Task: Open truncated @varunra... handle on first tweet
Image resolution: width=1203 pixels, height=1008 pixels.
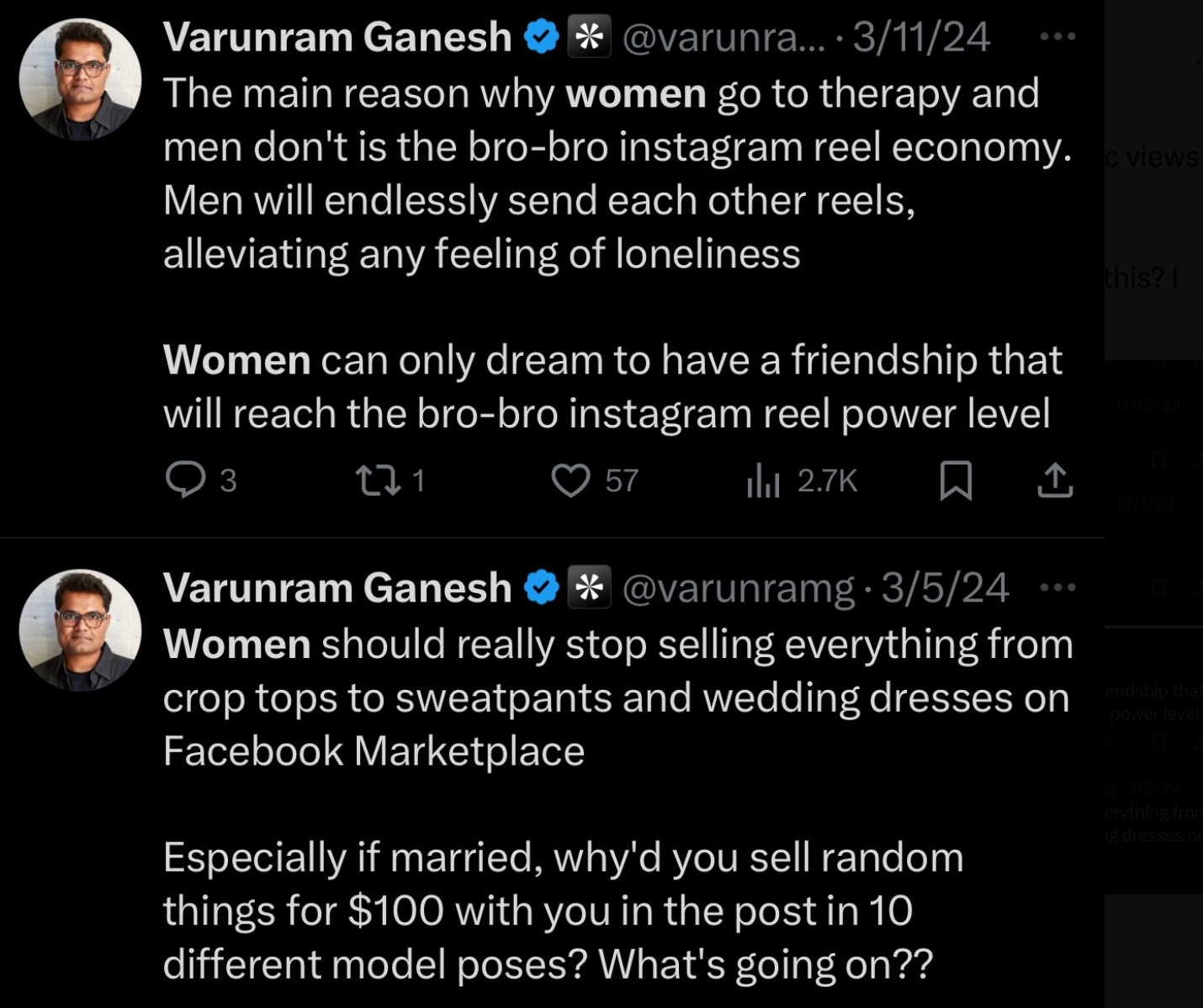Action: pyautogui.click(x=724, y=38)
